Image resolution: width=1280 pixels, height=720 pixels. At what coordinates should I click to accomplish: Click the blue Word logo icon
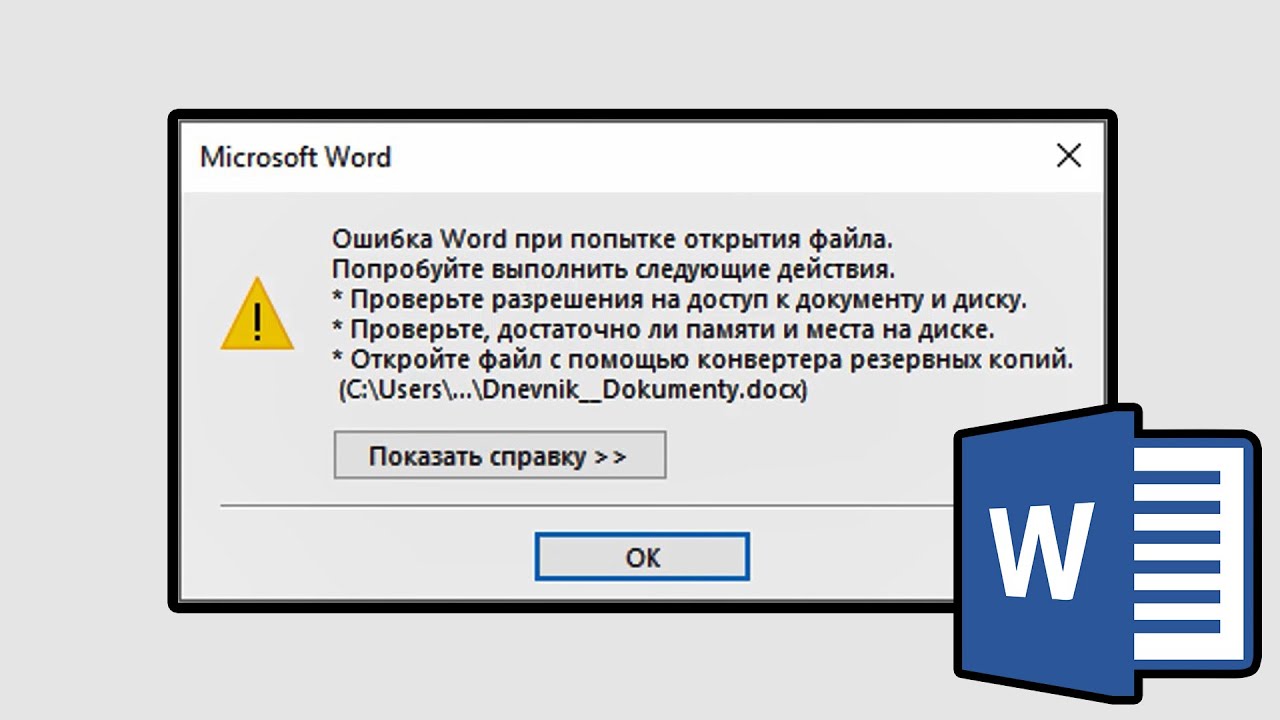point(1108,552)
